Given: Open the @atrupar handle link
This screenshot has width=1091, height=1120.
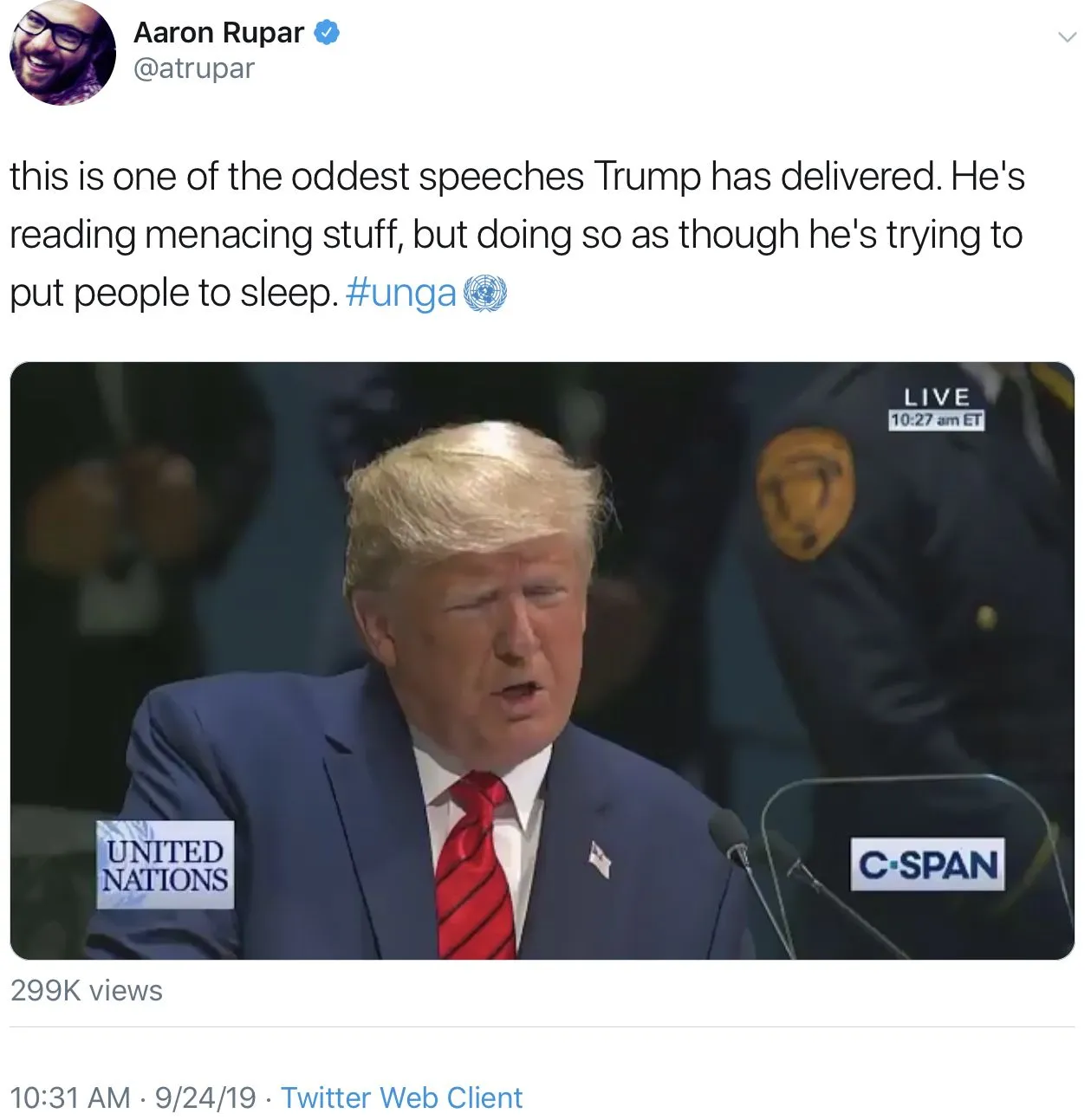Looking at the screenshot, I should tap(194, 68).
